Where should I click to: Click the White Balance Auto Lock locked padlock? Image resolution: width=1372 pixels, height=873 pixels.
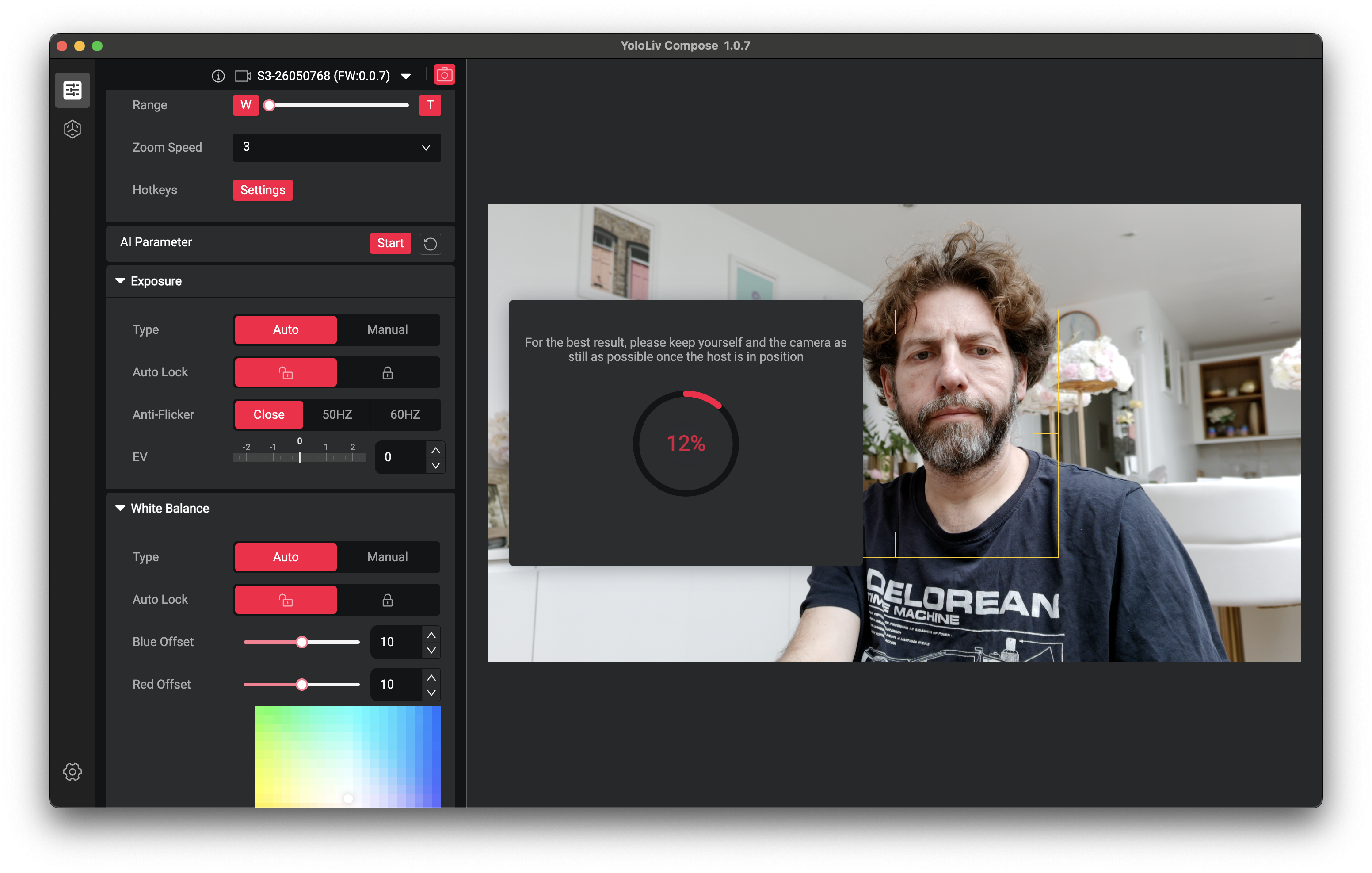[x=388, y=600]
